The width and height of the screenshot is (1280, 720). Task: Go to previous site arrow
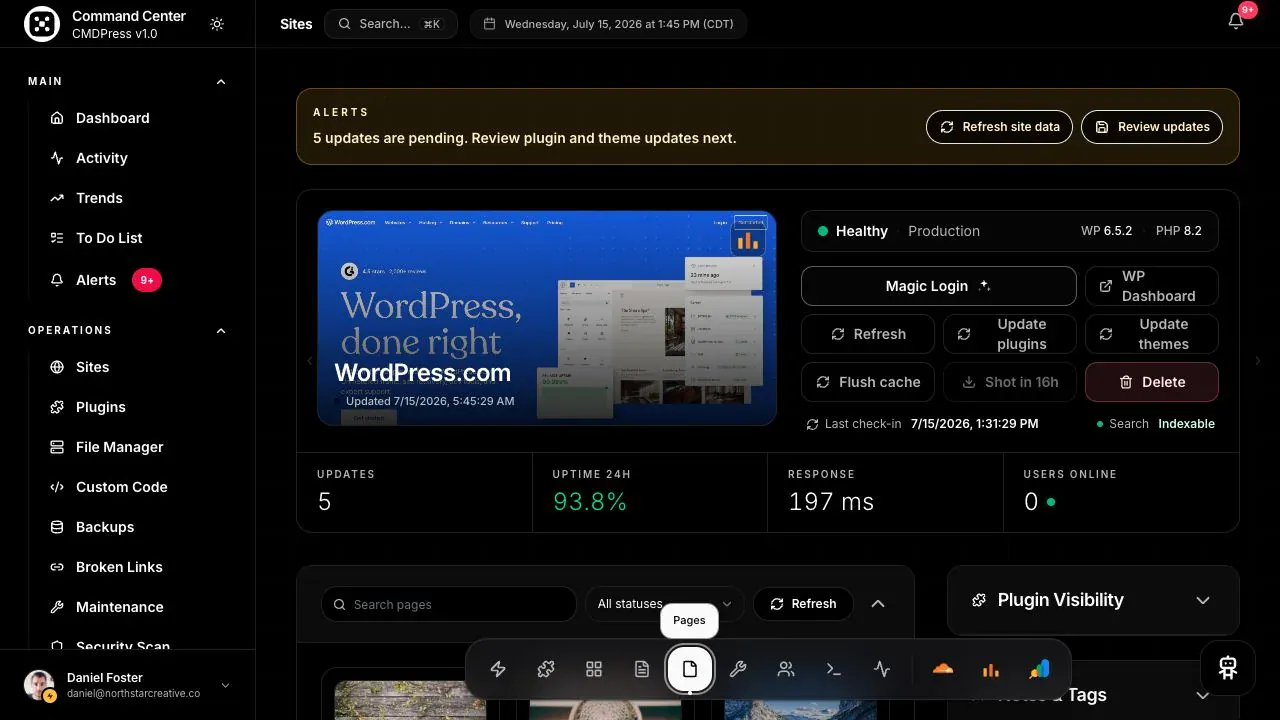pos(309,361)
